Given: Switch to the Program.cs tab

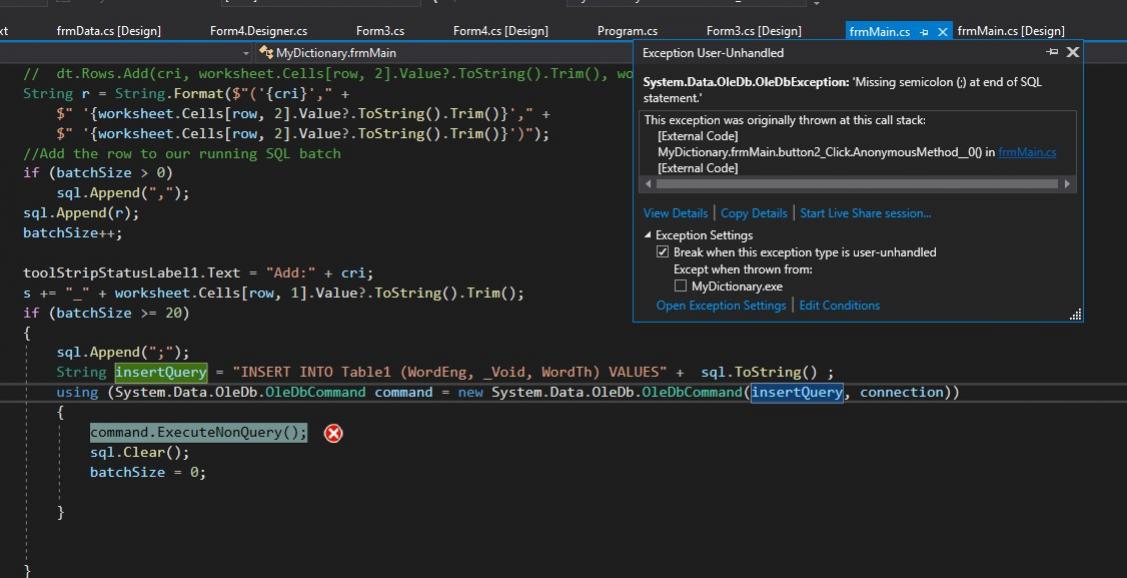Looking at the screenshot, I should (x=627, y=31).
